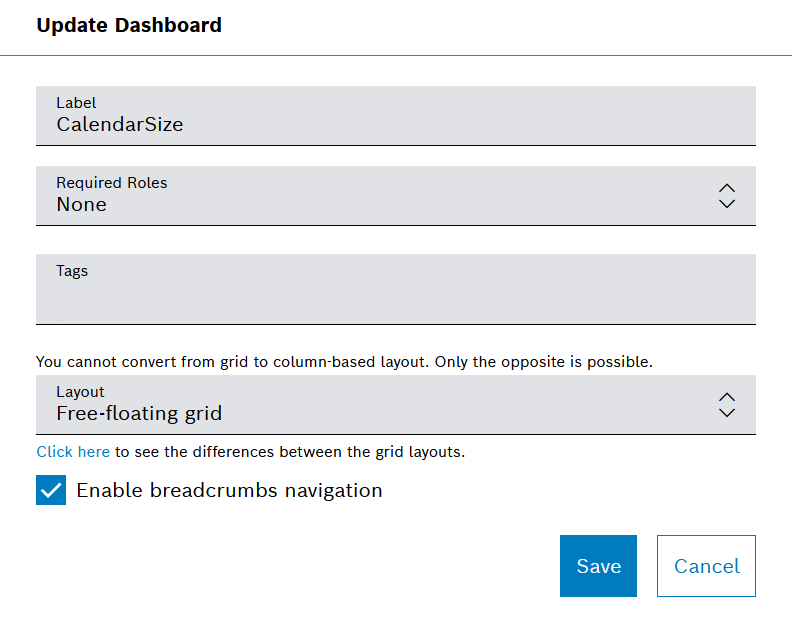This screenshot has width=792, height=634.
Task: Click the checkmark icon beside breadcrumbs navigation
Action: pyautogui.click(x=51, y=490)
